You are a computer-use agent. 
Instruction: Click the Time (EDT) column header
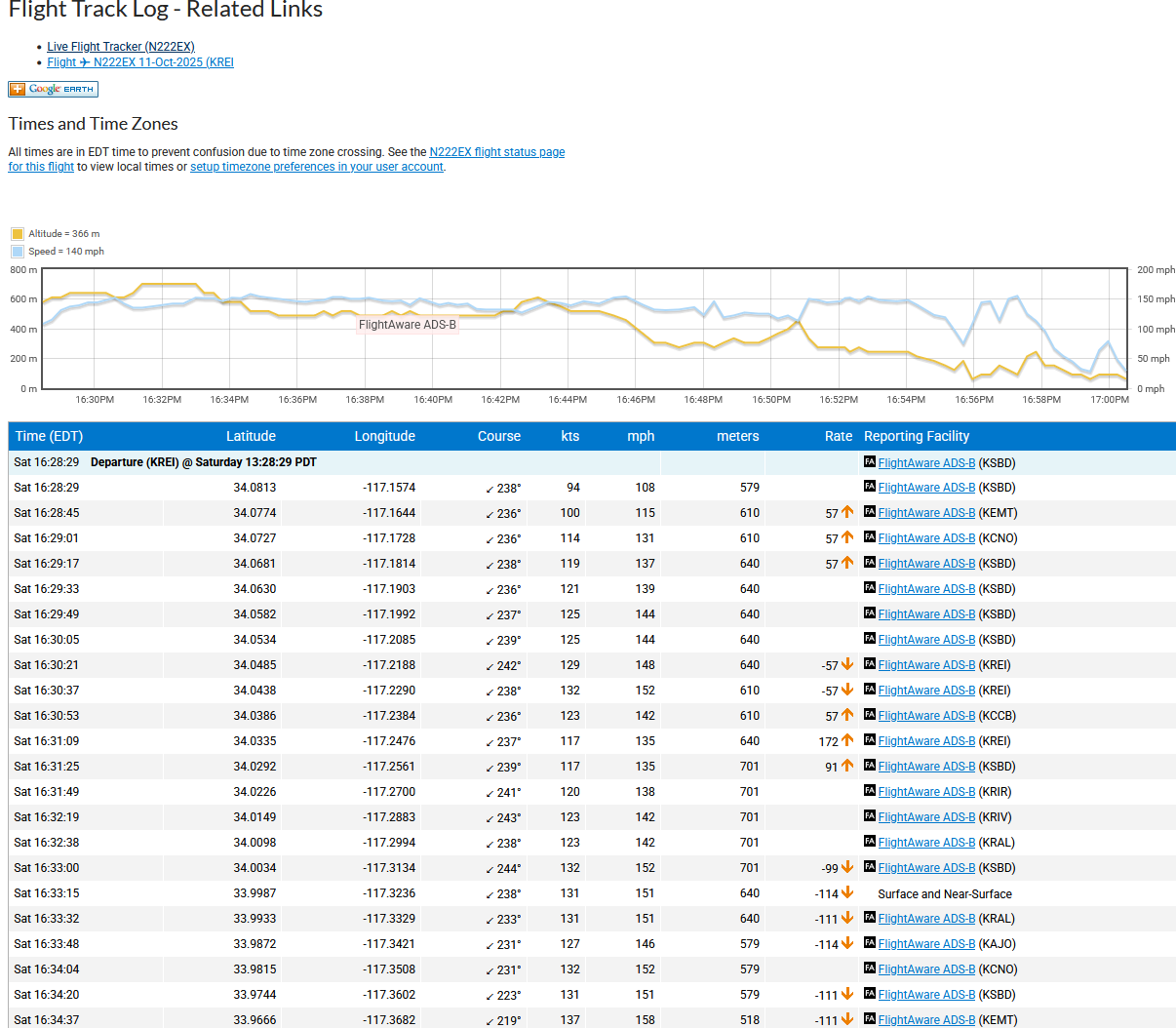(x=49, y=436)
